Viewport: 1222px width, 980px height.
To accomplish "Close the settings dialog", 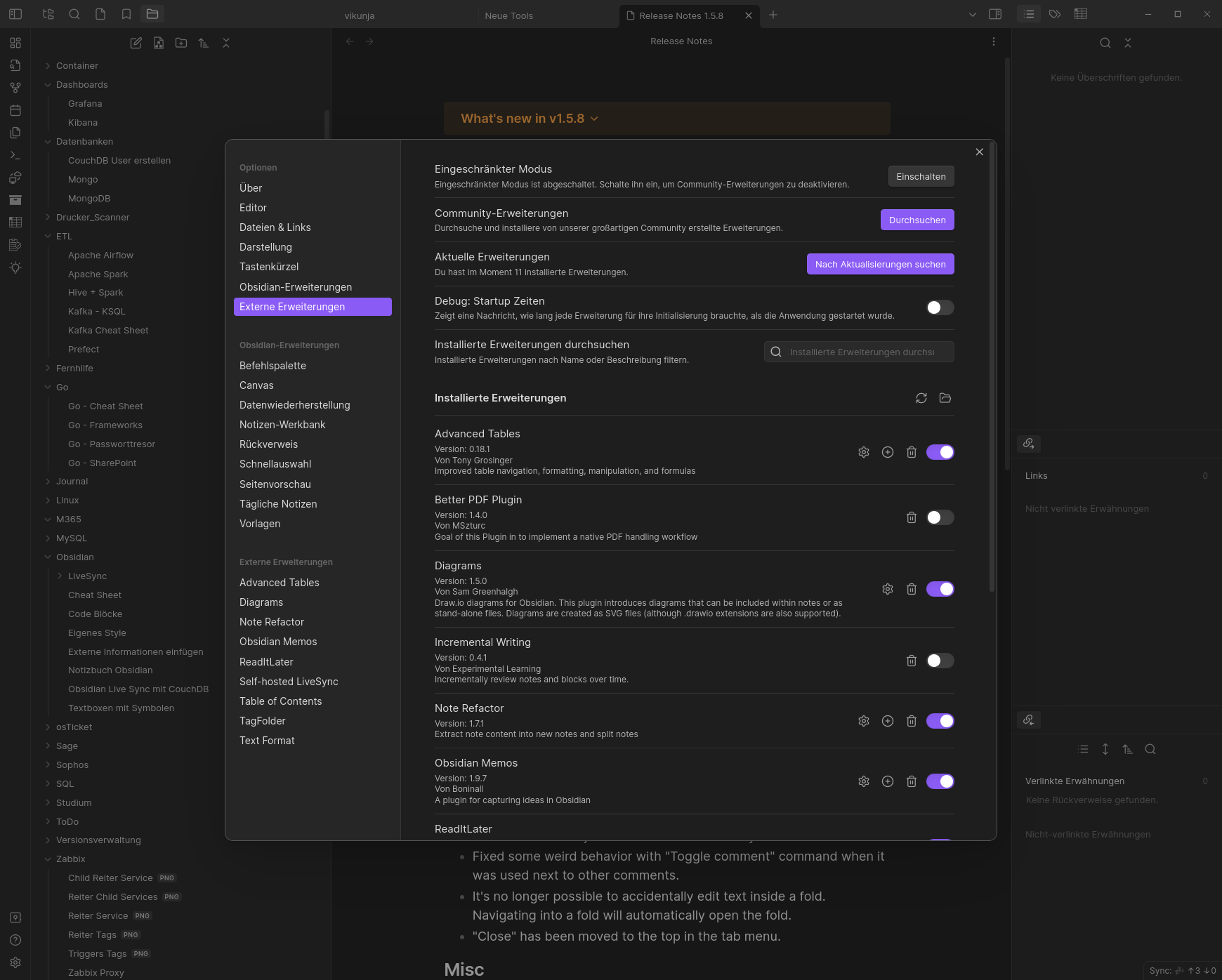I will coord(980,152).
